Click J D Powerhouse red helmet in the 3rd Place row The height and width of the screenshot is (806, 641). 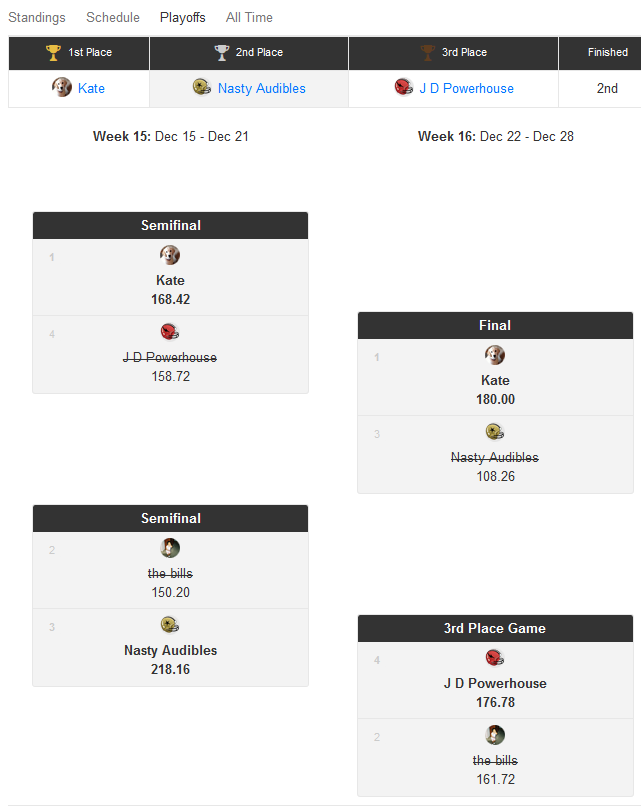pyautogui.click(x=404, y=87)
